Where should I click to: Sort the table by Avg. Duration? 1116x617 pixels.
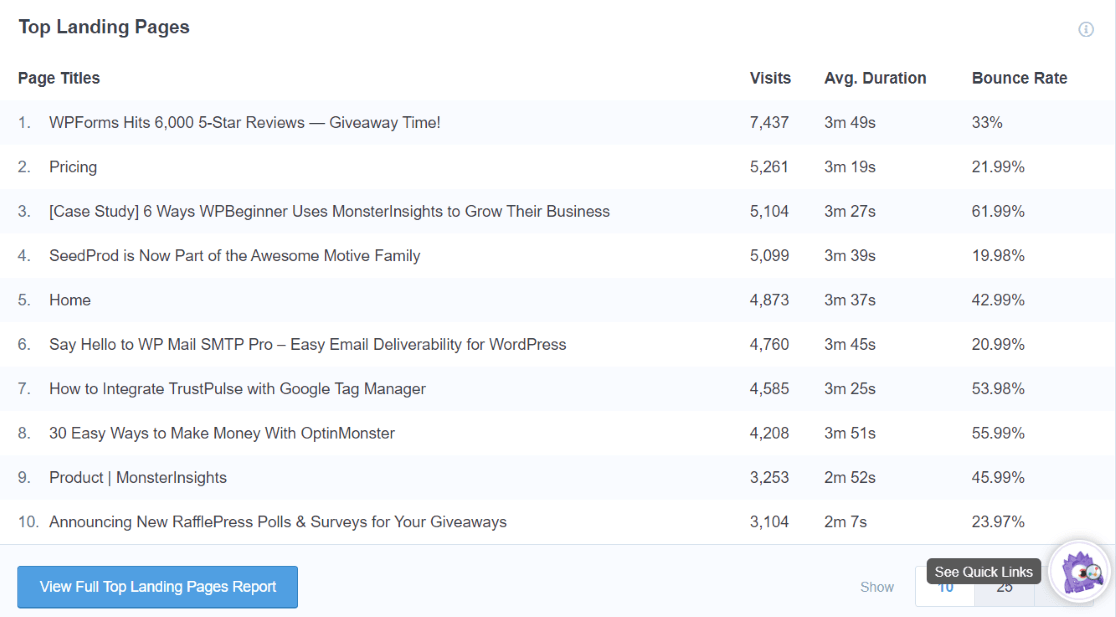tap(874, 78)
